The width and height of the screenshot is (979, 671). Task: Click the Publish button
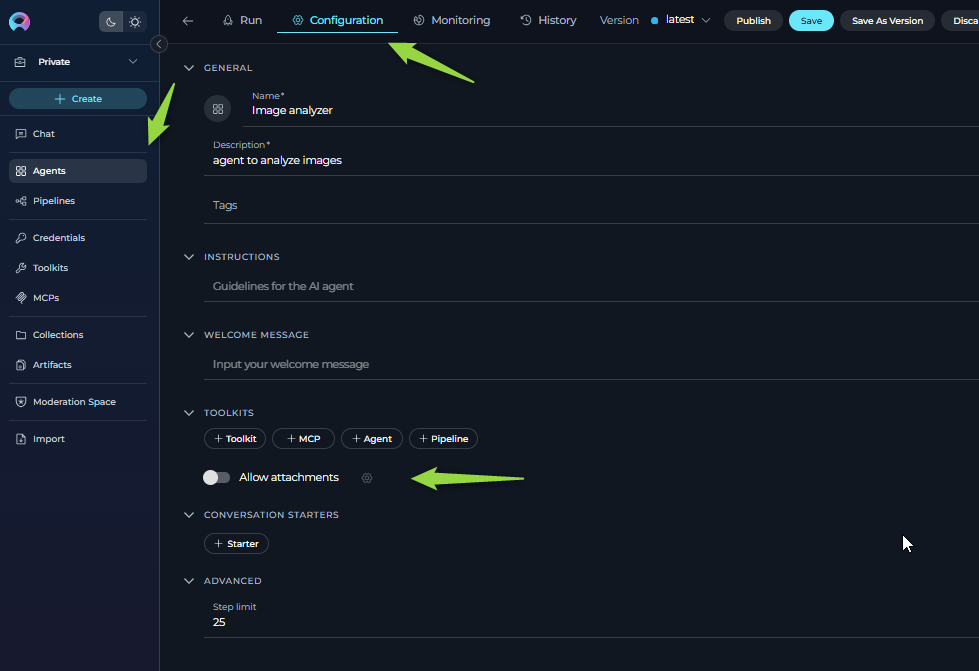tap(753, 20)
